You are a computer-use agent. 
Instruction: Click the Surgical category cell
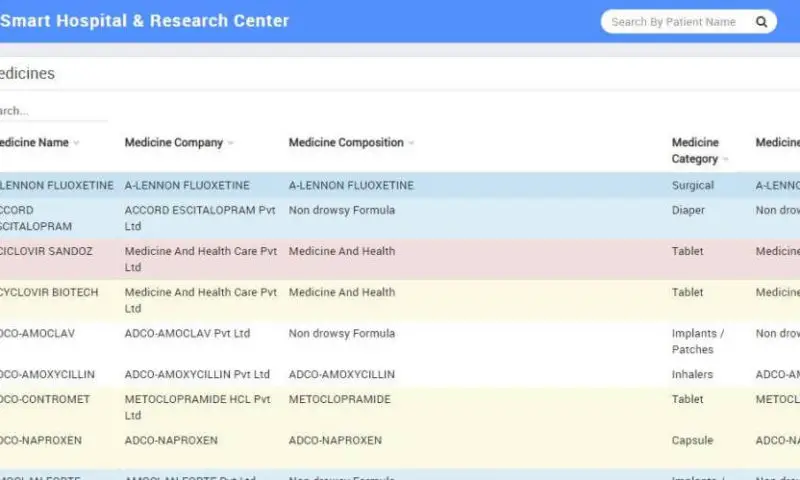pos(692,185)
